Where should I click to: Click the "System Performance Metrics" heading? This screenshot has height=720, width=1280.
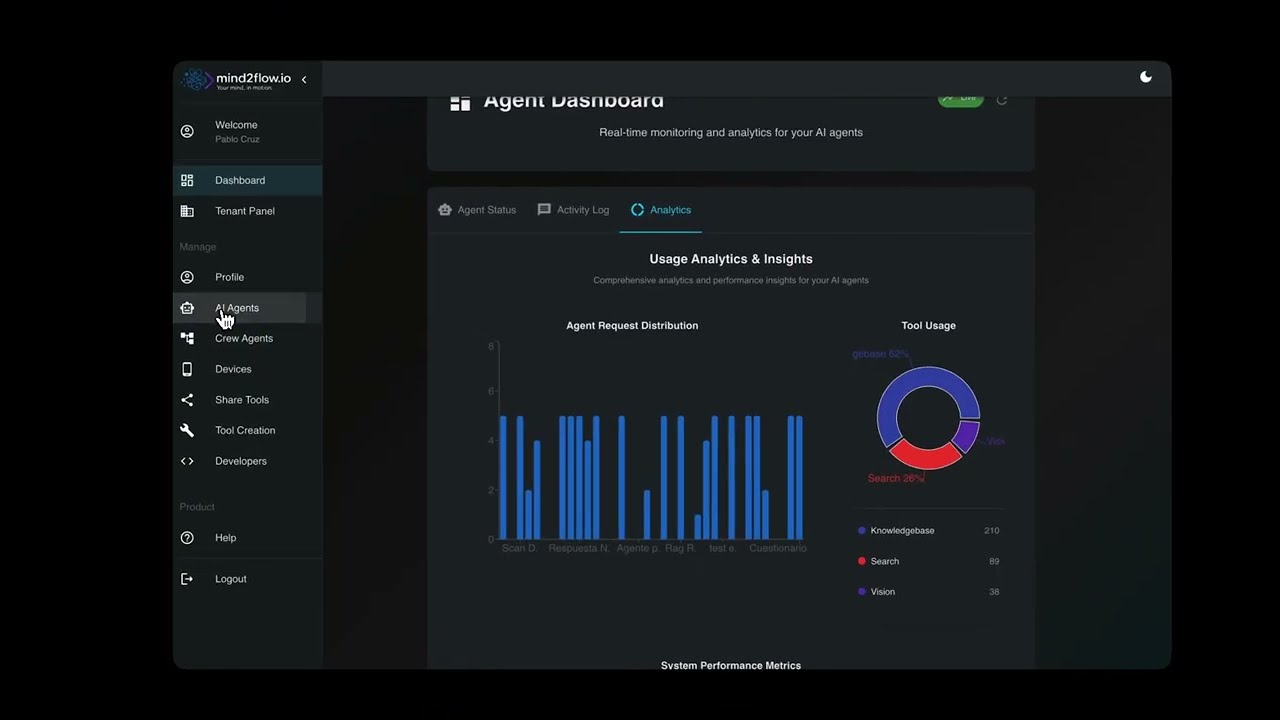pyautogui.click(x=731, y=665)
